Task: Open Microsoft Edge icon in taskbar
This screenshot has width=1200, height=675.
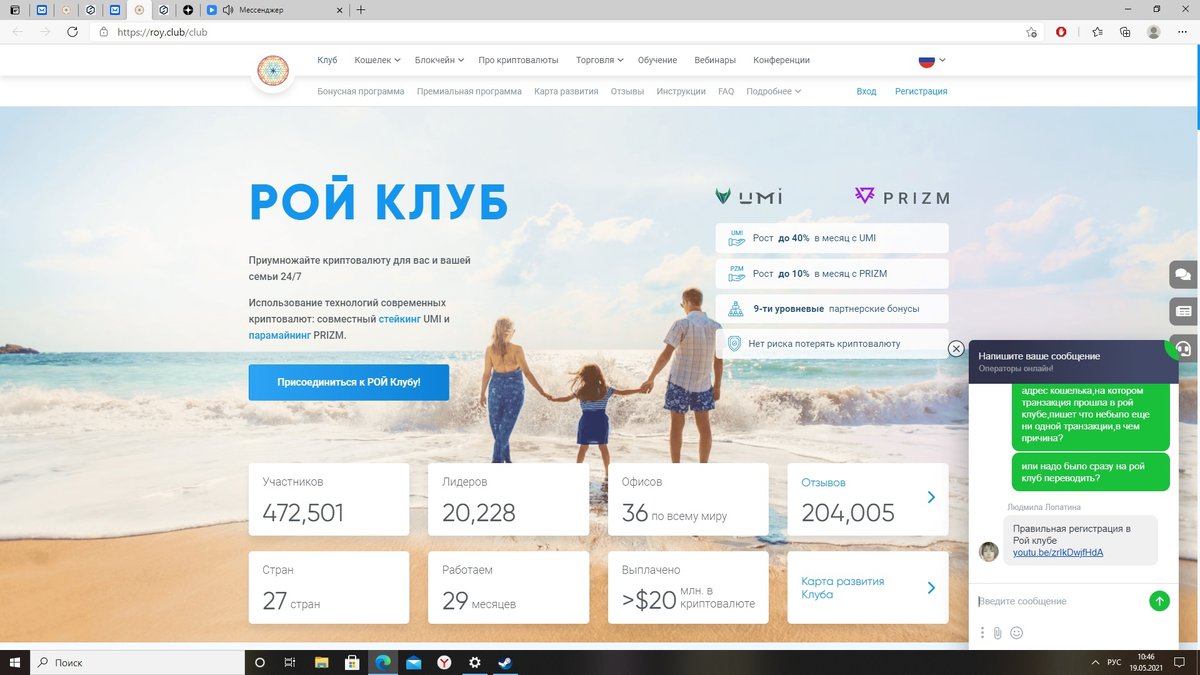Action: pos(382,662)
